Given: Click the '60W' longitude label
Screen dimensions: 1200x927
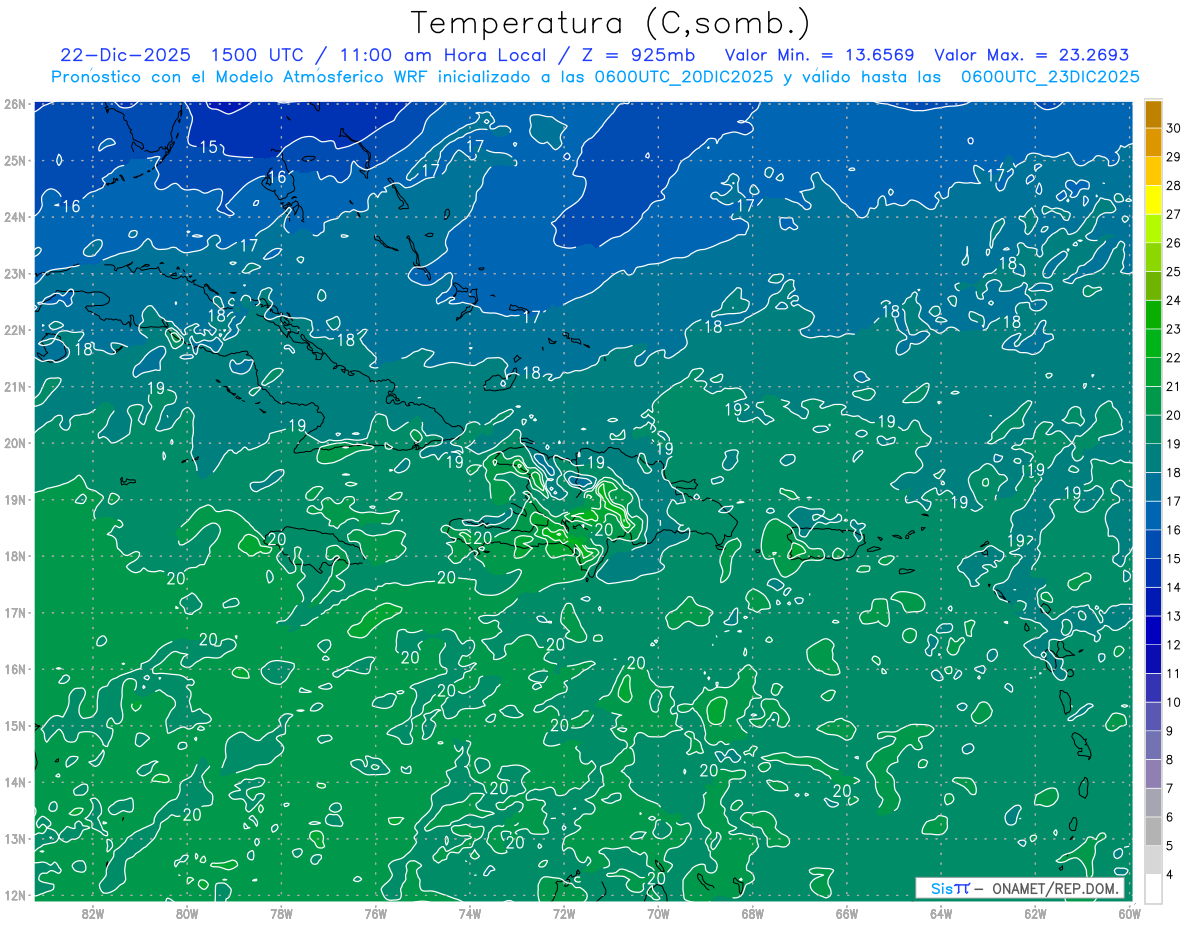Looking at the screenshot, I should tap(1129, 913).
